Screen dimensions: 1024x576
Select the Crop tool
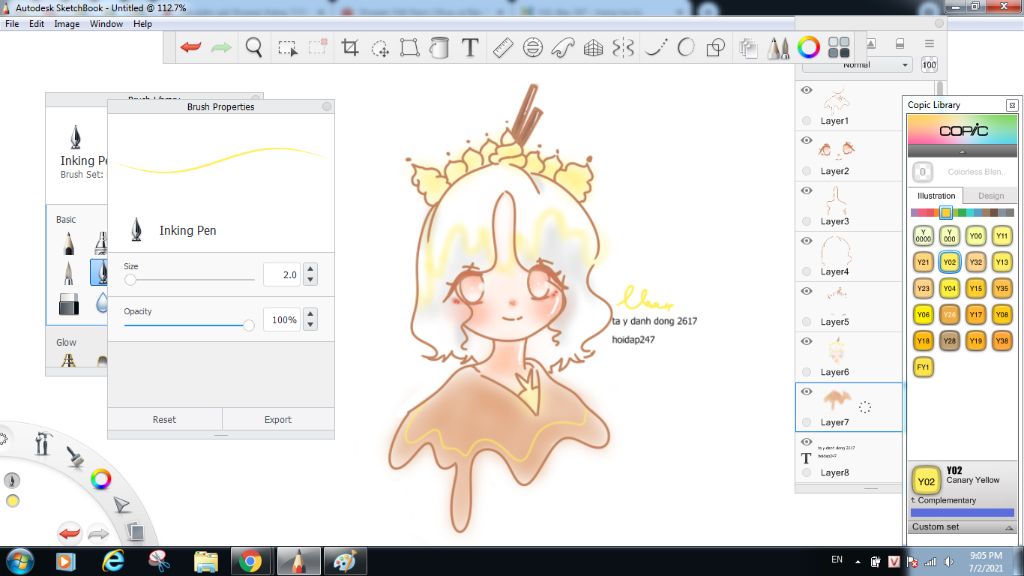coord(349,47)
